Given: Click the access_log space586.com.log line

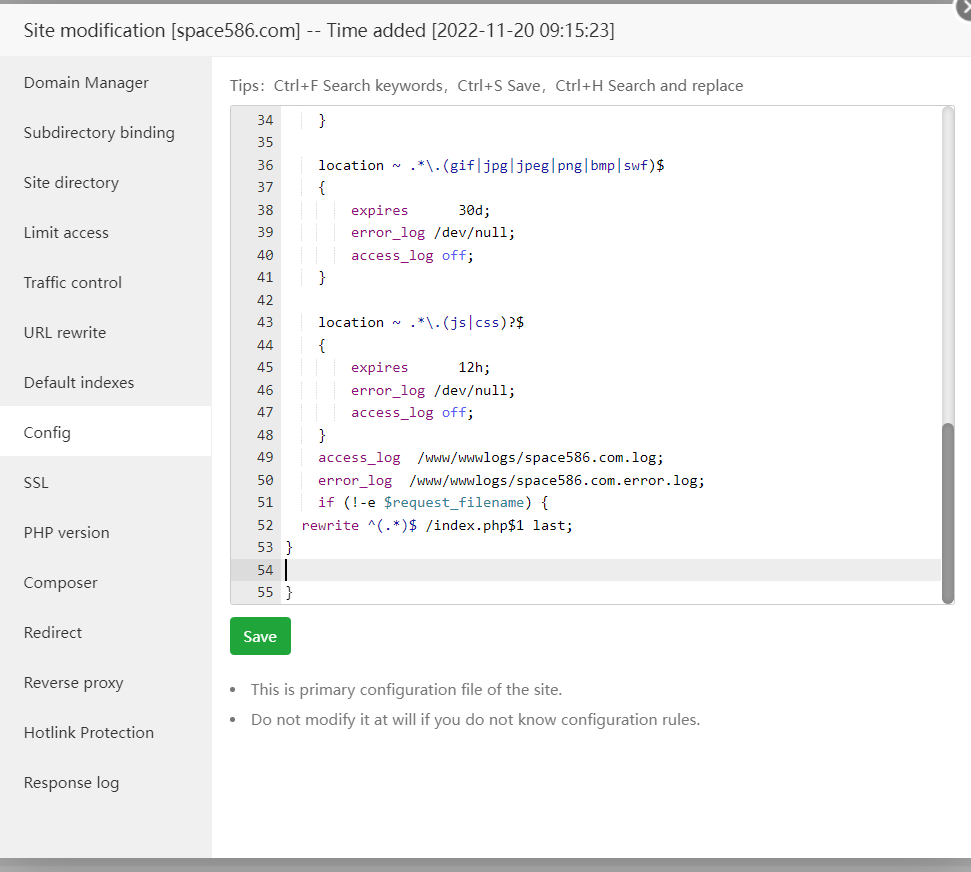Looking at the screenshot, I should coord(490,458).
